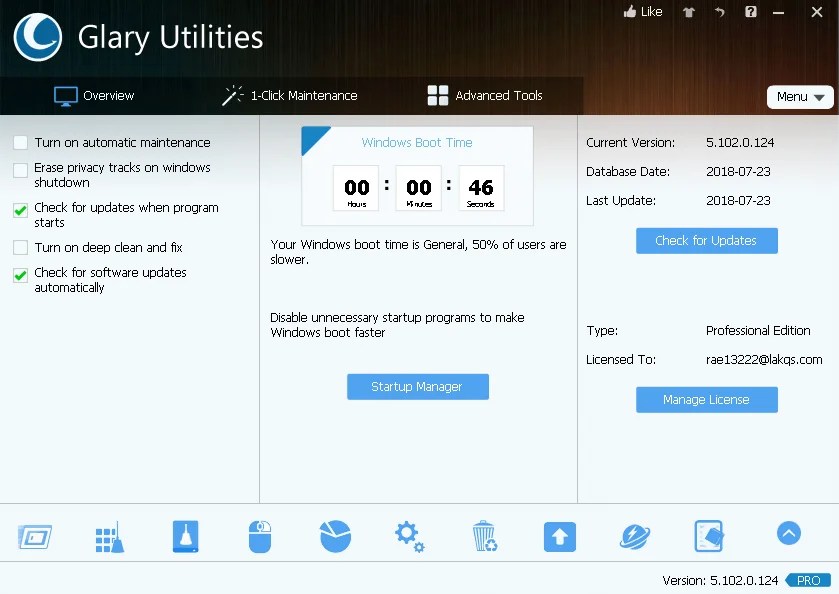The width and height of the screenshot is (839, 594).
Task: Click the Windows Boot Time heading
Action: (x=417, y=142)
